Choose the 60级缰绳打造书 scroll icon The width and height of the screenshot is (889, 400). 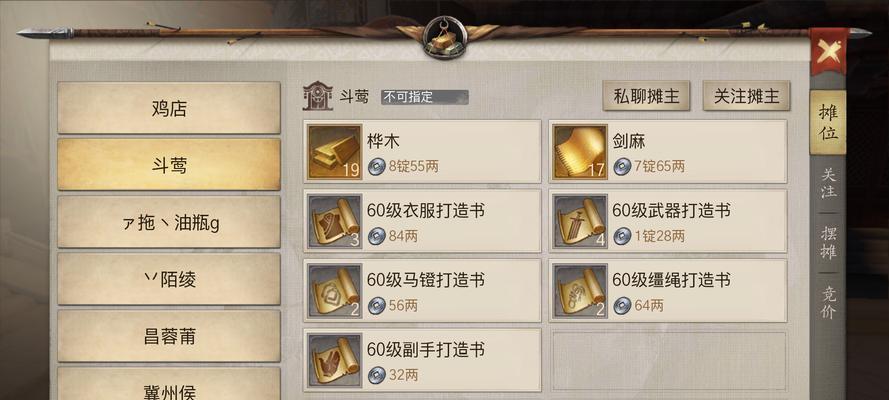(x=580, y=291)
